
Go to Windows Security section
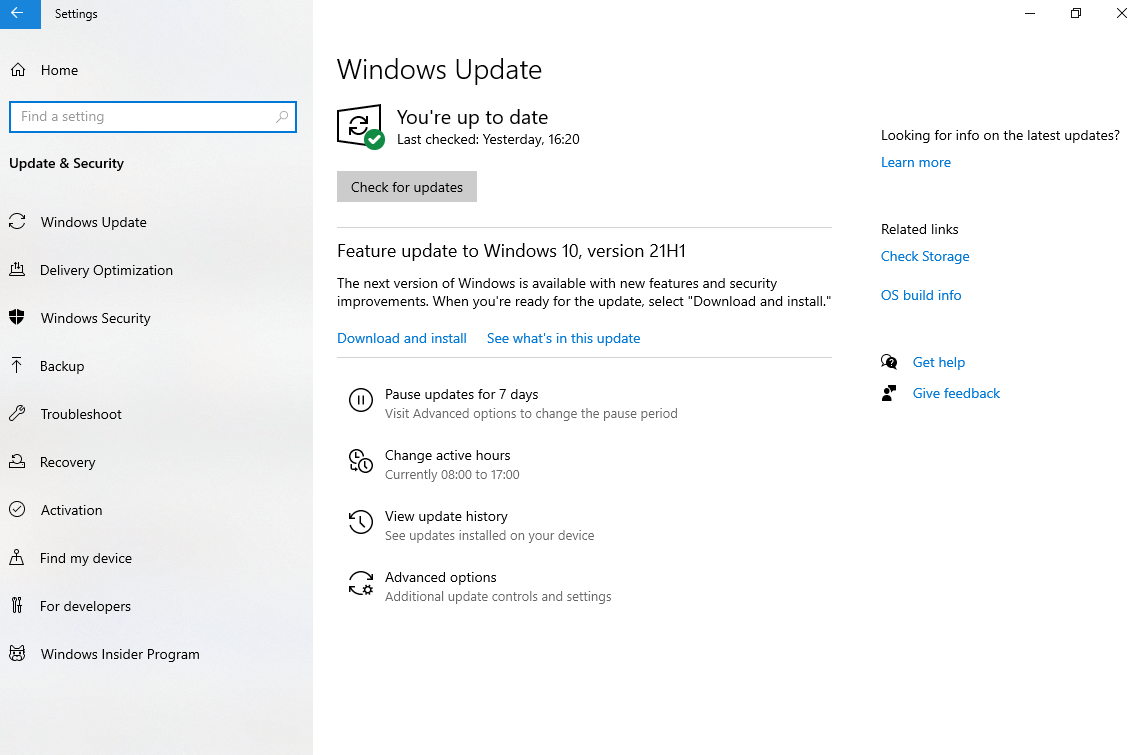click(96, 318)
